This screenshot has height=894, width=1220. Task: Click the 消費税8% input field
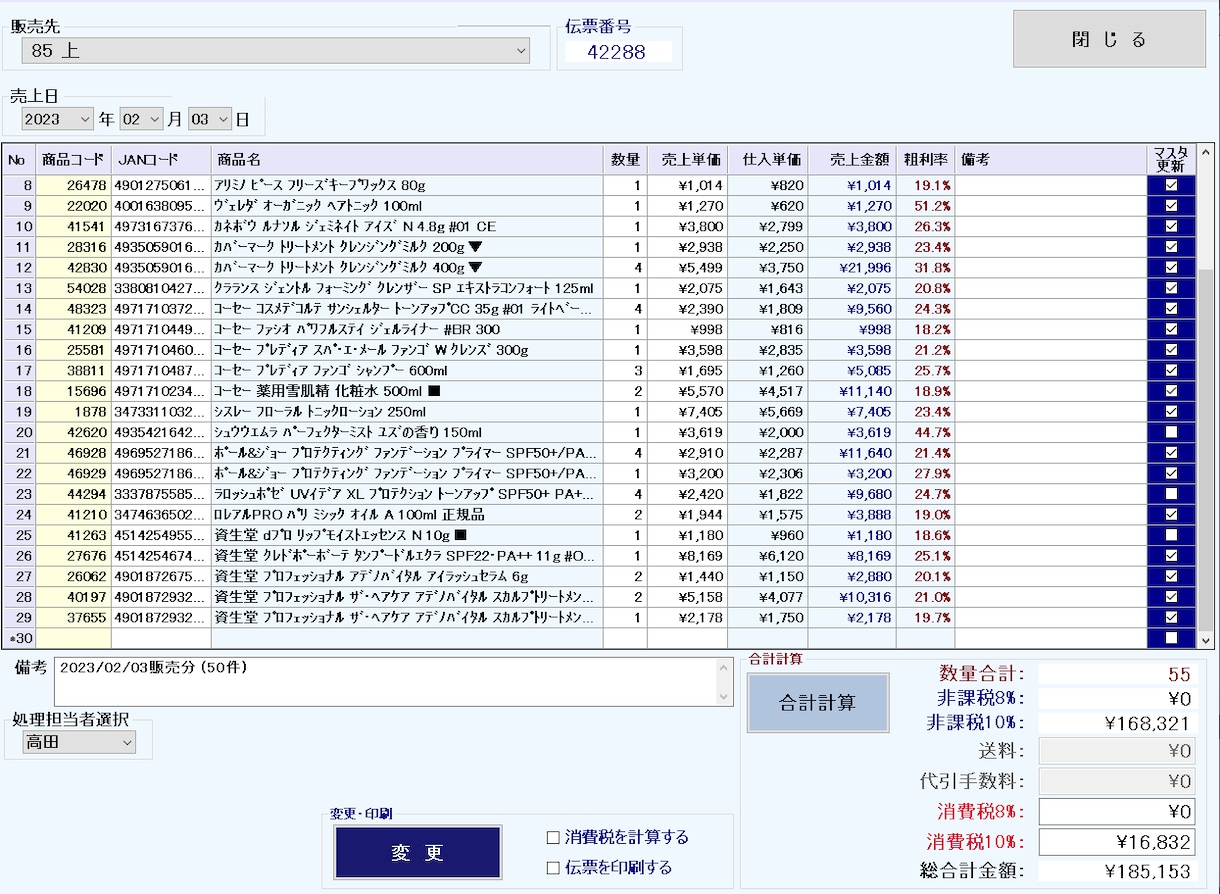[1117, 811]
